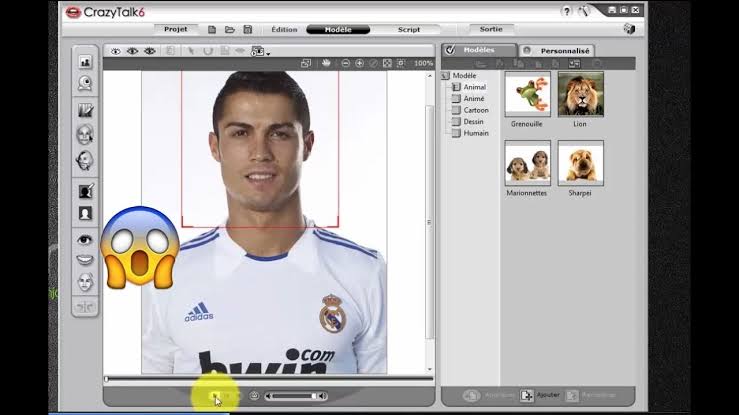
Task: Toggle second eye preview mode
Action: (132, 51)
